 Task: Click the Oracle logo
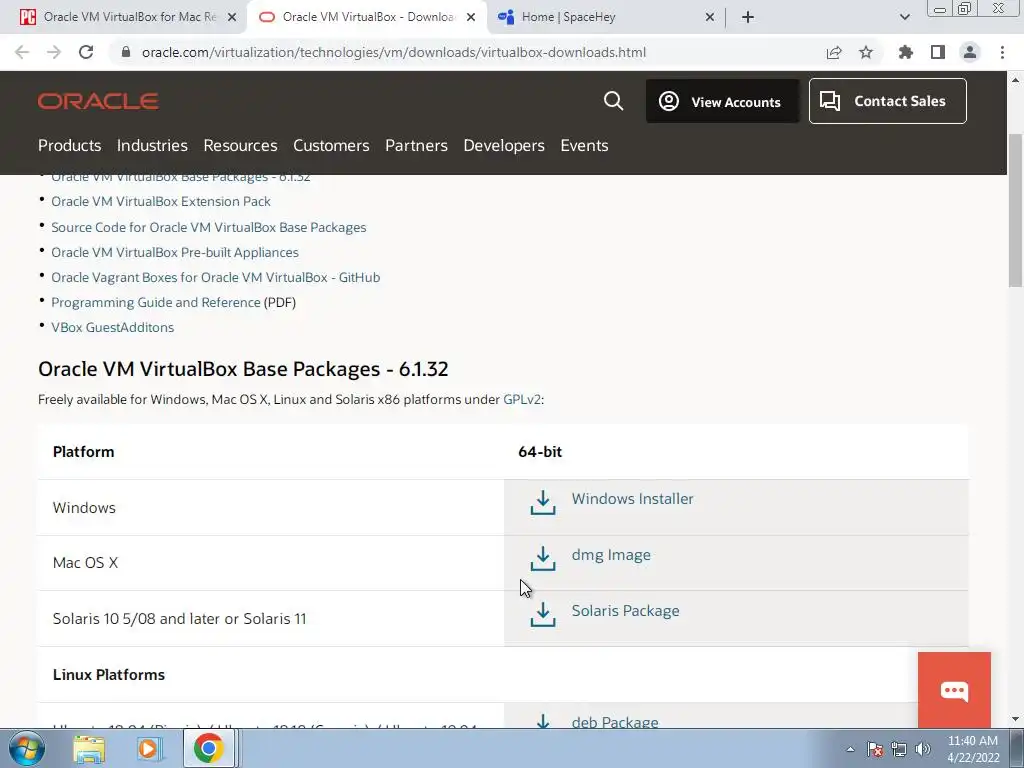coord(98,101)
